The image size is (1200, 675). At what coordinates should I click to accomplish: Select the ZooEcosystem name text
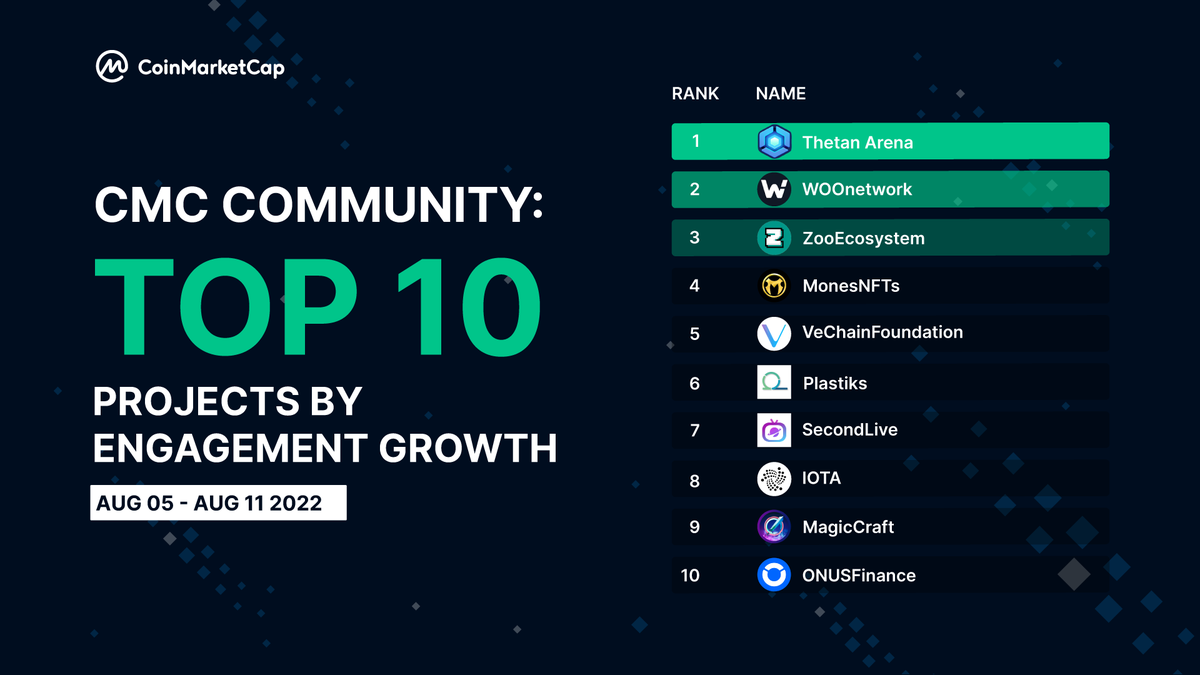(863, 238)
